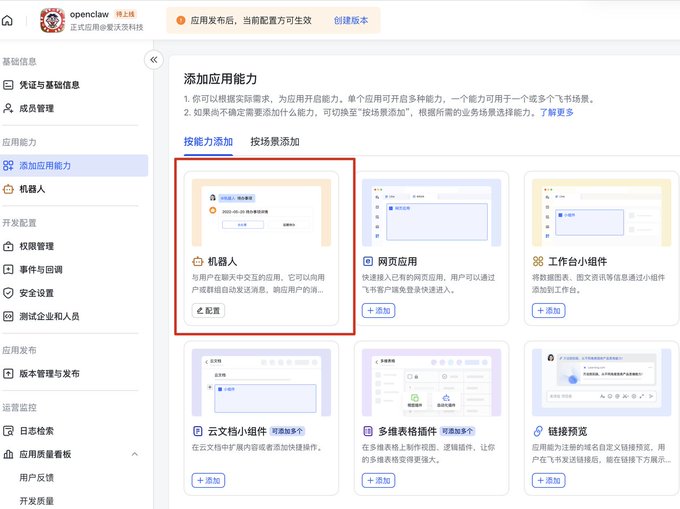Collapse the sidebar with double-chevron button

pos(154,60)
